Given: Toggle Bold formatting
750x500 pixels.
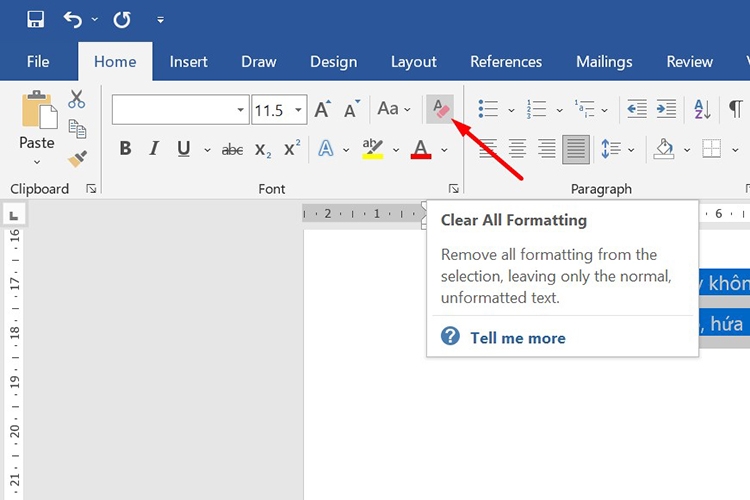Looking at the screenshot, I should (x=125, y=149).
